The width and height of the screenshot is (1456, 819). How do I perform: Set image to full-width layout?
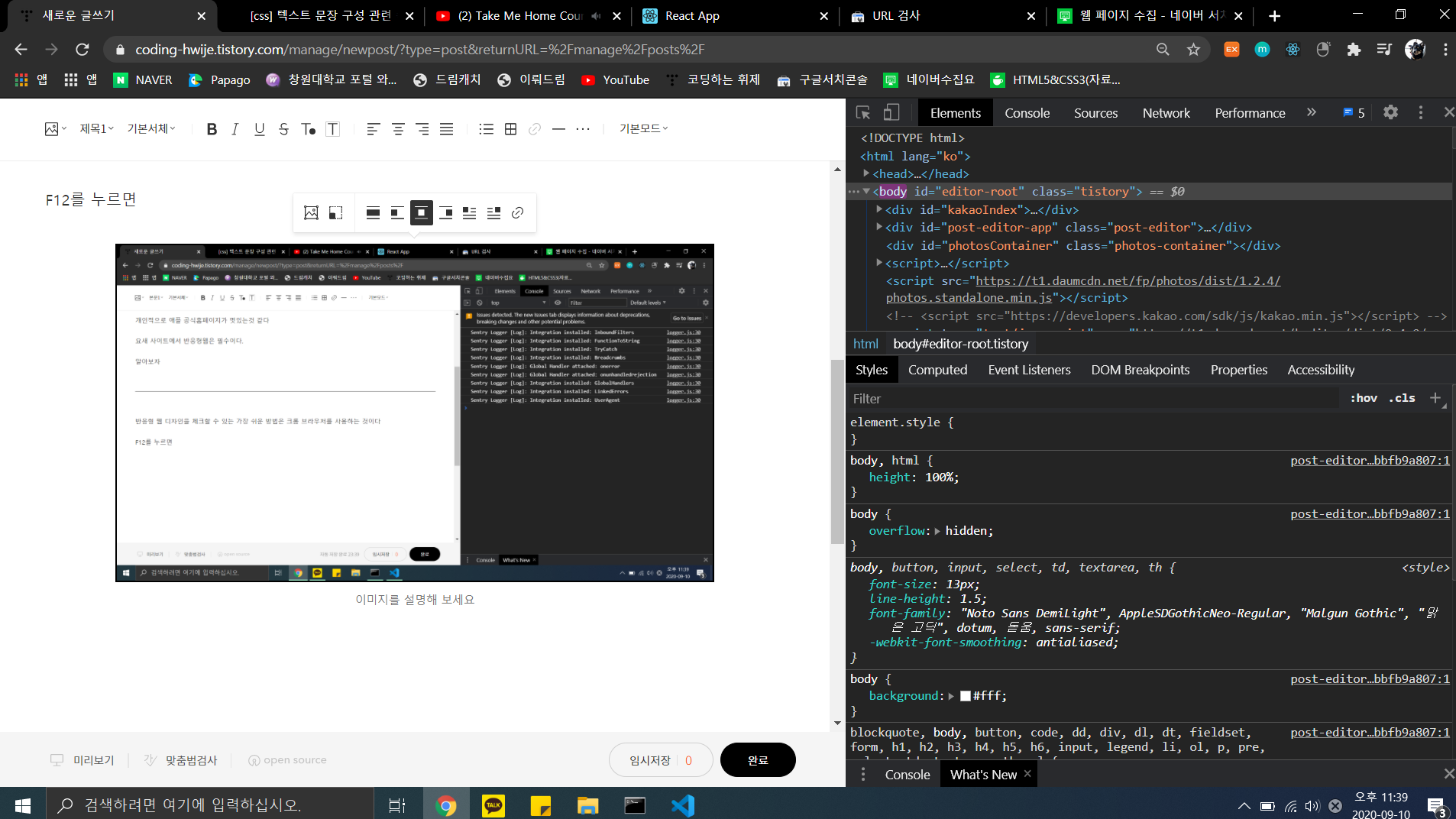coord(373,212)
